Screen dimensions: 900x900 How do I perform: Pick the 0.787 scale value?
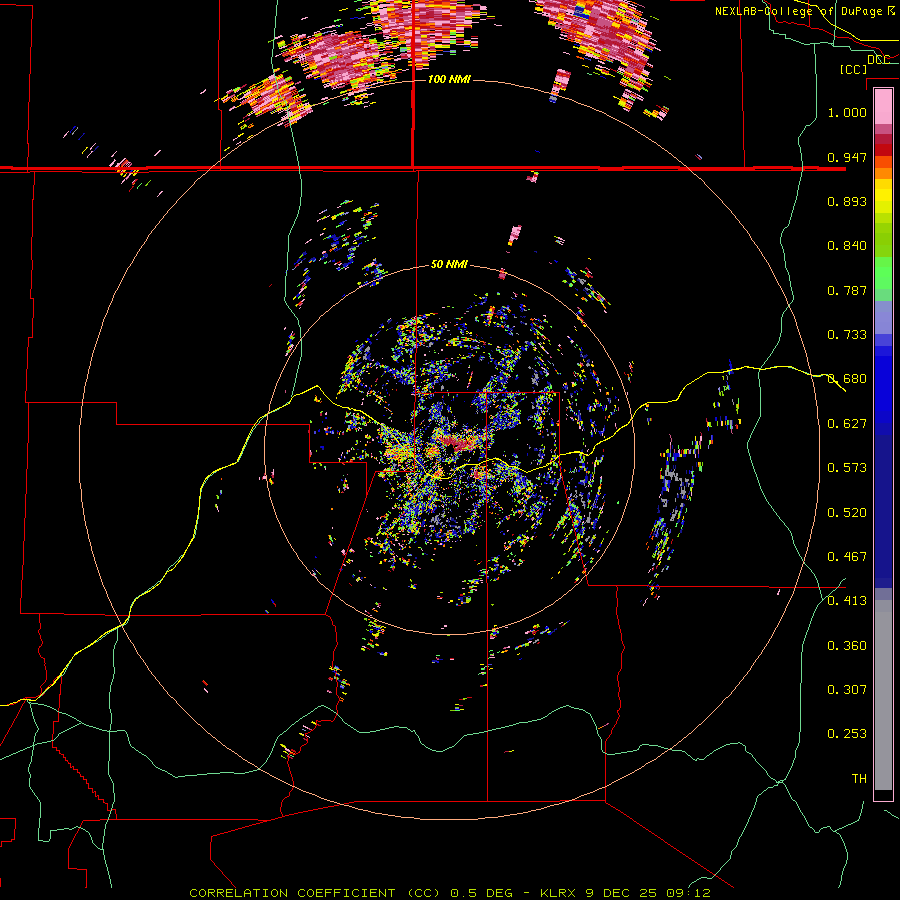click(x=847, y=290)
